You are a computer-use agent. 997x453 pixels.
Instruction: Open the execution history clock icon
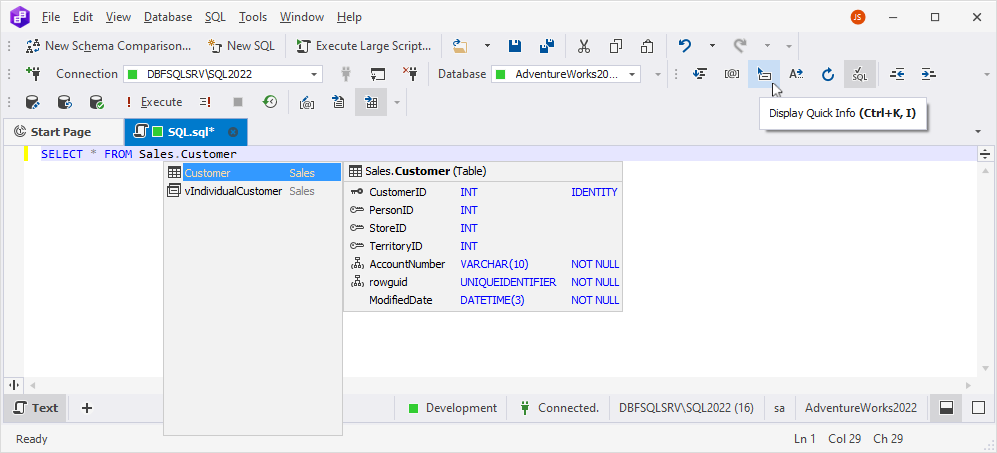point(270,102)
